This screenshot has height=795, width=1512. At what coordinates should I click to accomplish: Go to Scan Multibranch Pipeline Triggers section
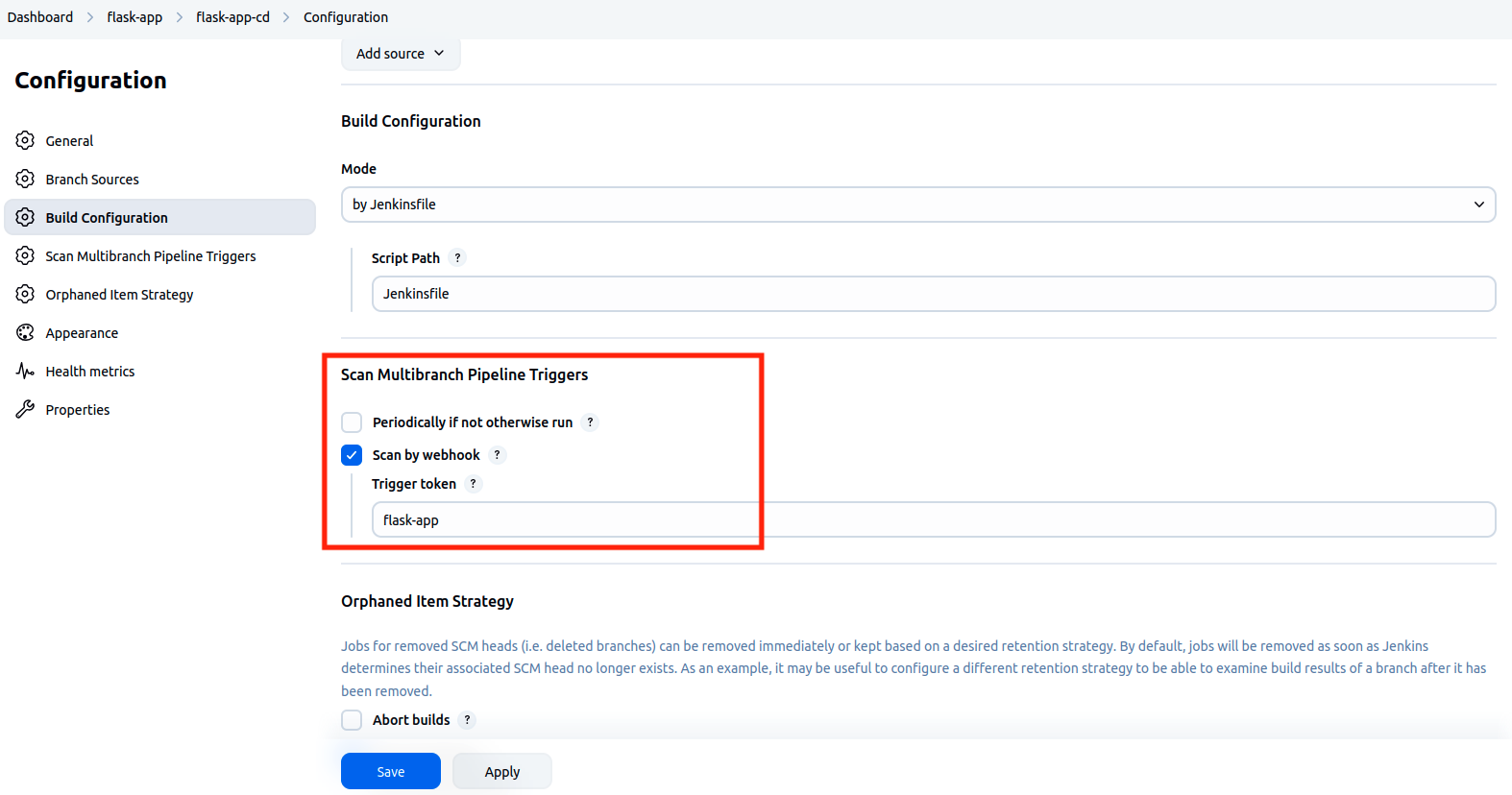(x=151, y=256)
